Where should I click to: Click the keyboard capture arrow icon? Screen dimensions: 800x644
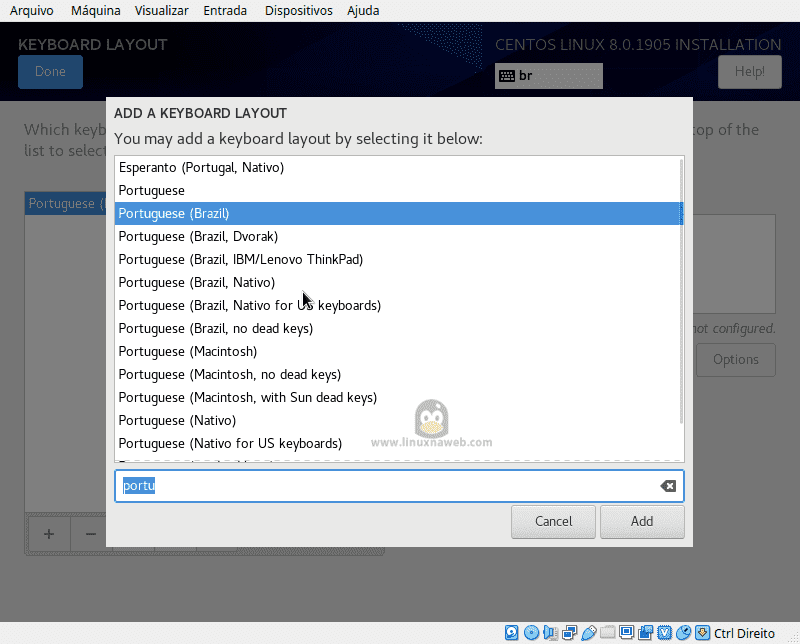tap(703, 633)
